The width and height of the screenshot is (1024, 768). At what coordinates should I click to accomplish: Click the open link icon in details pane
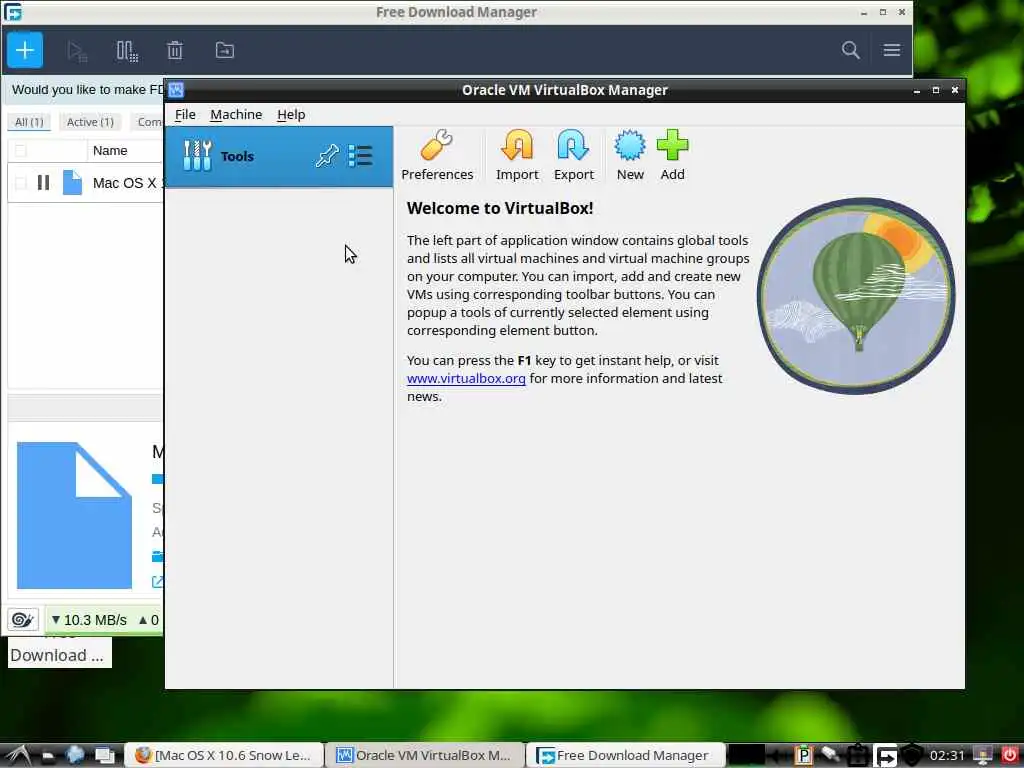[x=157, y=581]
